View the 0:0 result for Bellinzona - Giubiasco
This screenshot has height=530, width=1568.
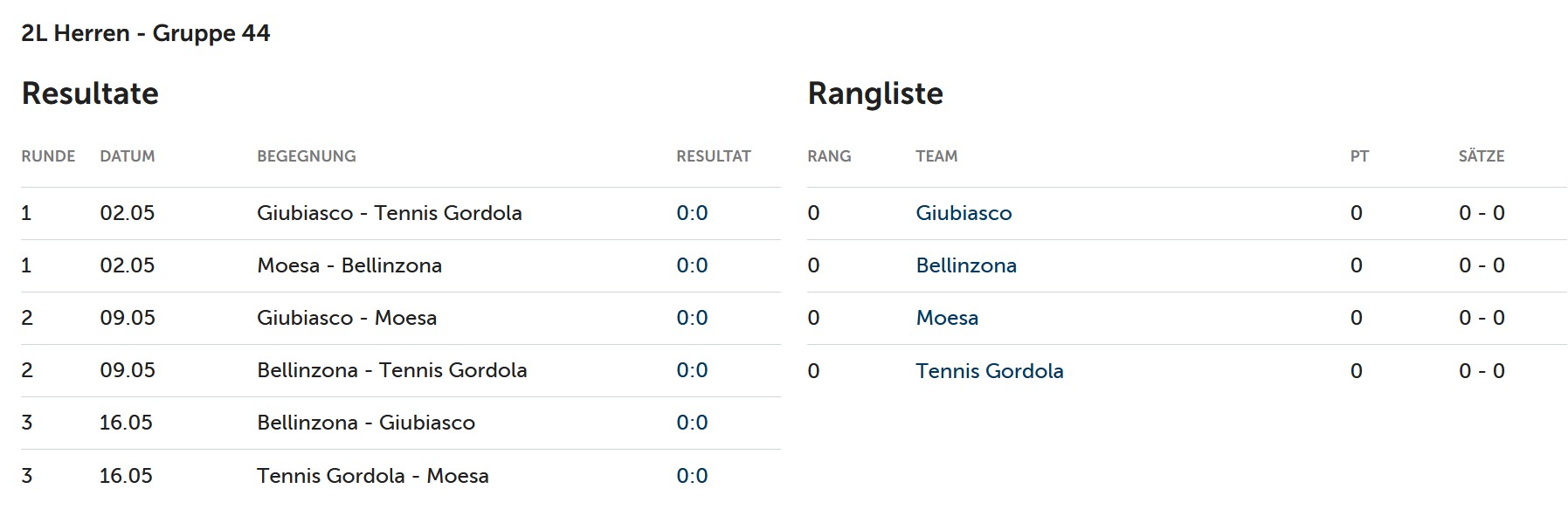coord(692,423)
